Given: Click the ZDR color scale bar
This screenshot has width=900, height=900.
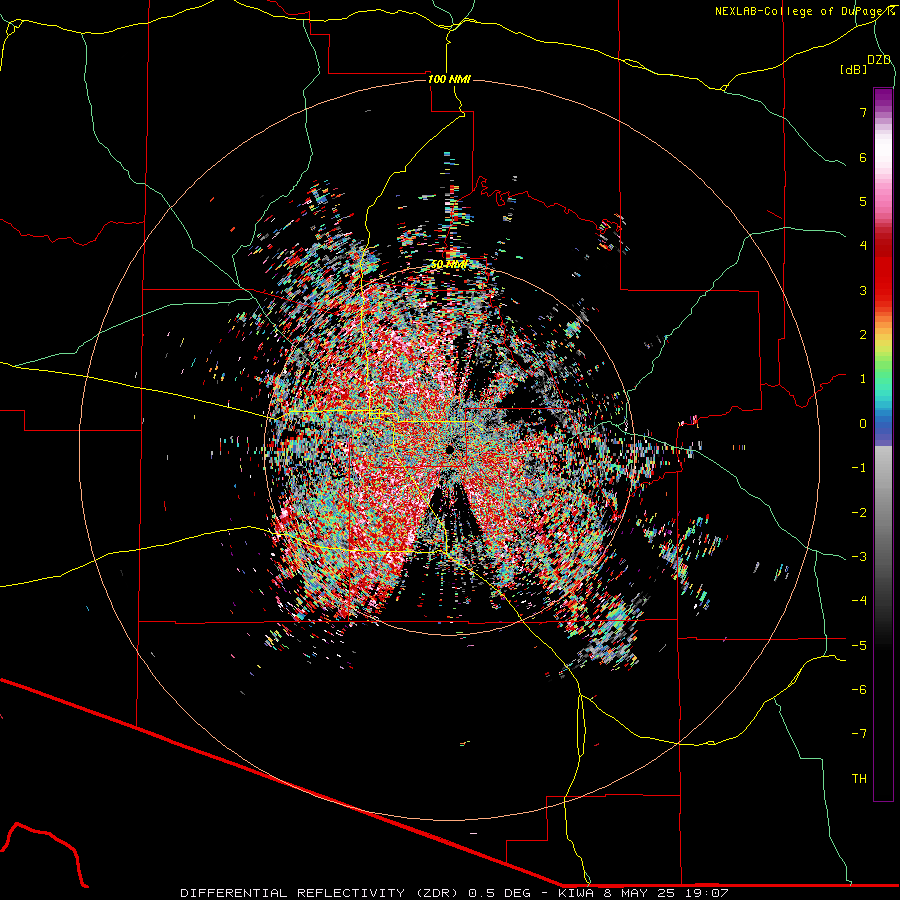Looking at the screenshot, I should 883,444.
